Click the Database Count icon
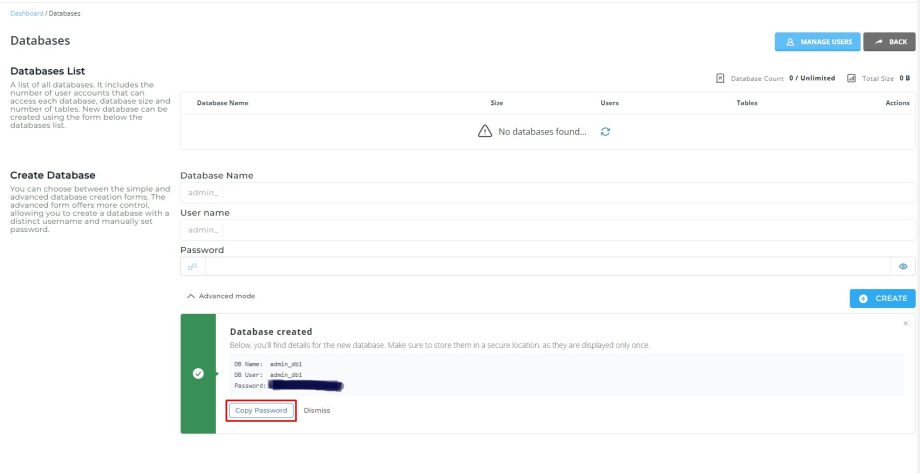920x473 pixels. click(721, 78)
